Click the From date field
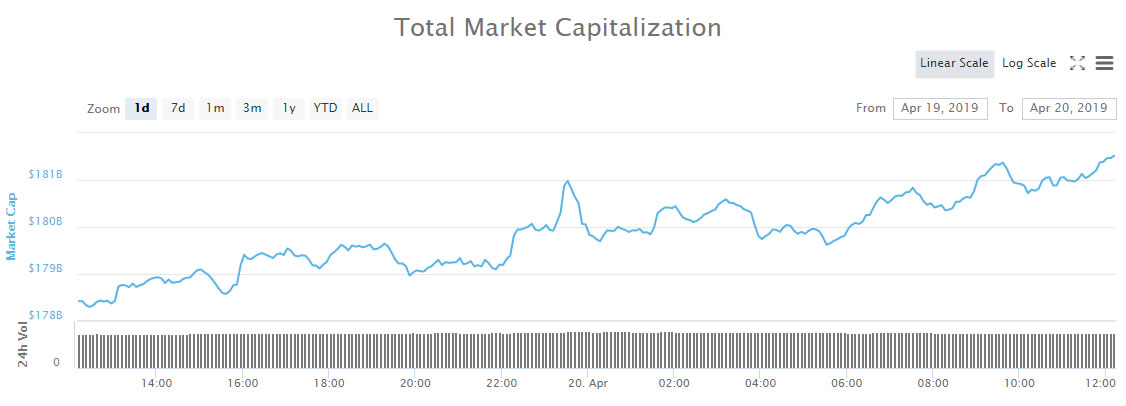Viewport: 1126px width, 406px height. (x=940, y=108)
